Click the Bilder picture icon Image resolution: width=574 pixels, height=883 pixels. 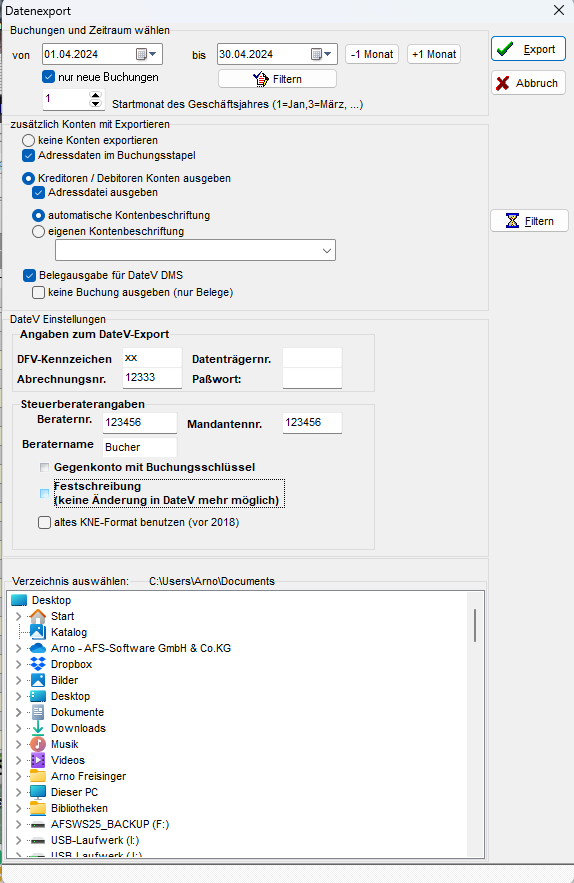pyautogui.click(x=38, y=680)
